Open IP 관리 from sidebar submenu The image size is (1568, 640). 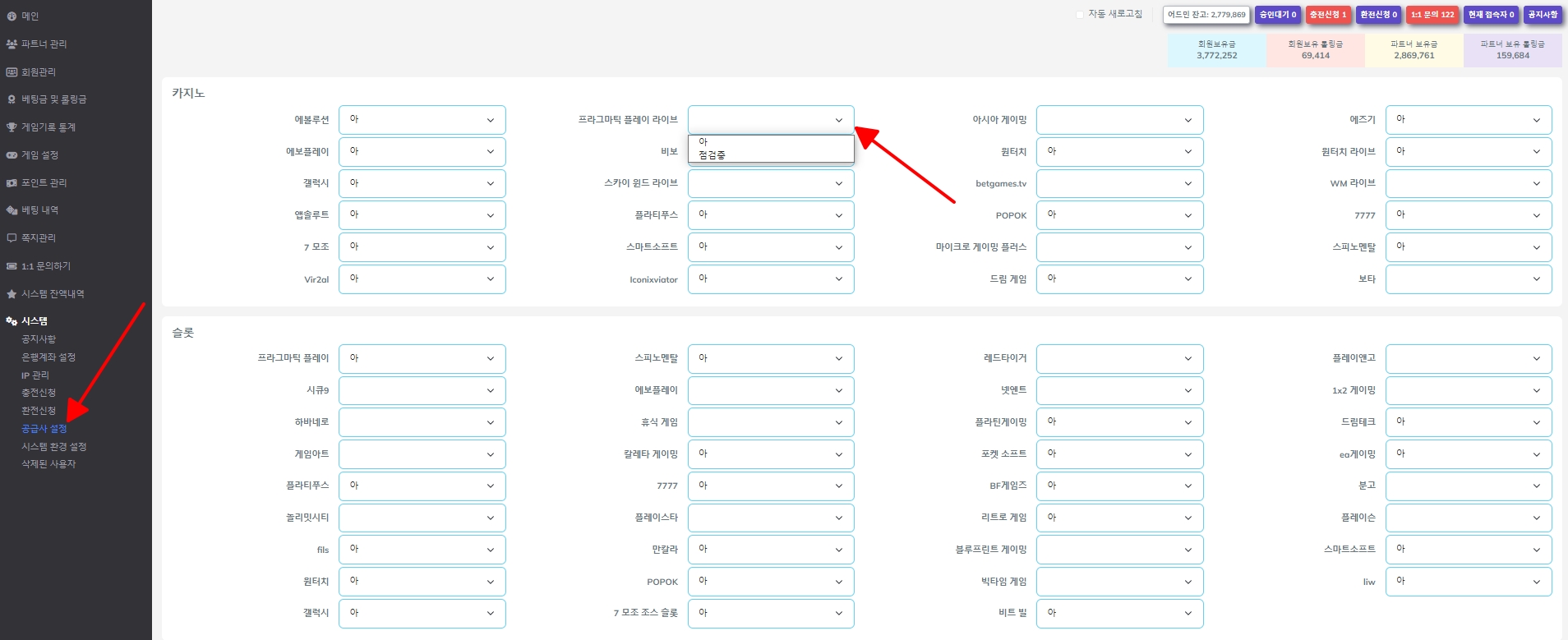click(35, 375)
